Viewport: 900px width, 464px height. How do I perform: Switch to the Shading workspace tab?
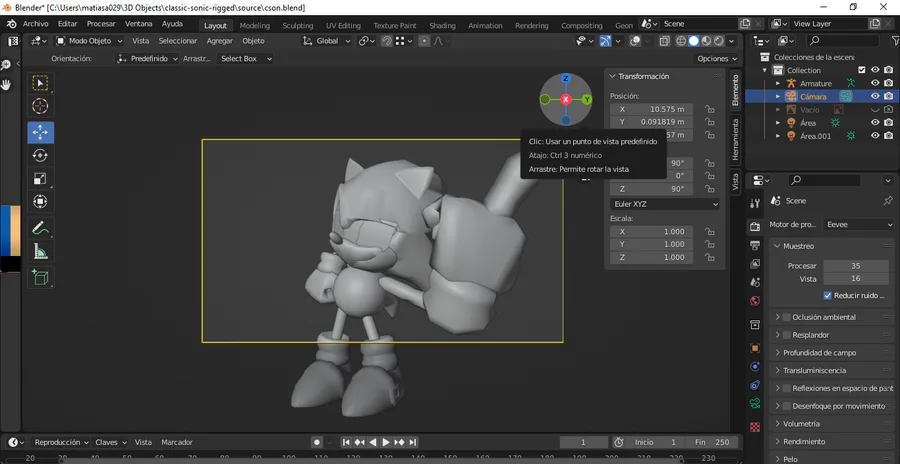(442, 25)
